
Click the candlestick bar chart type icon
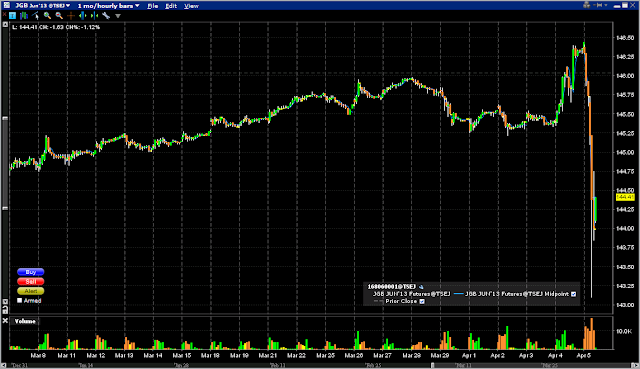pos(24,16)
